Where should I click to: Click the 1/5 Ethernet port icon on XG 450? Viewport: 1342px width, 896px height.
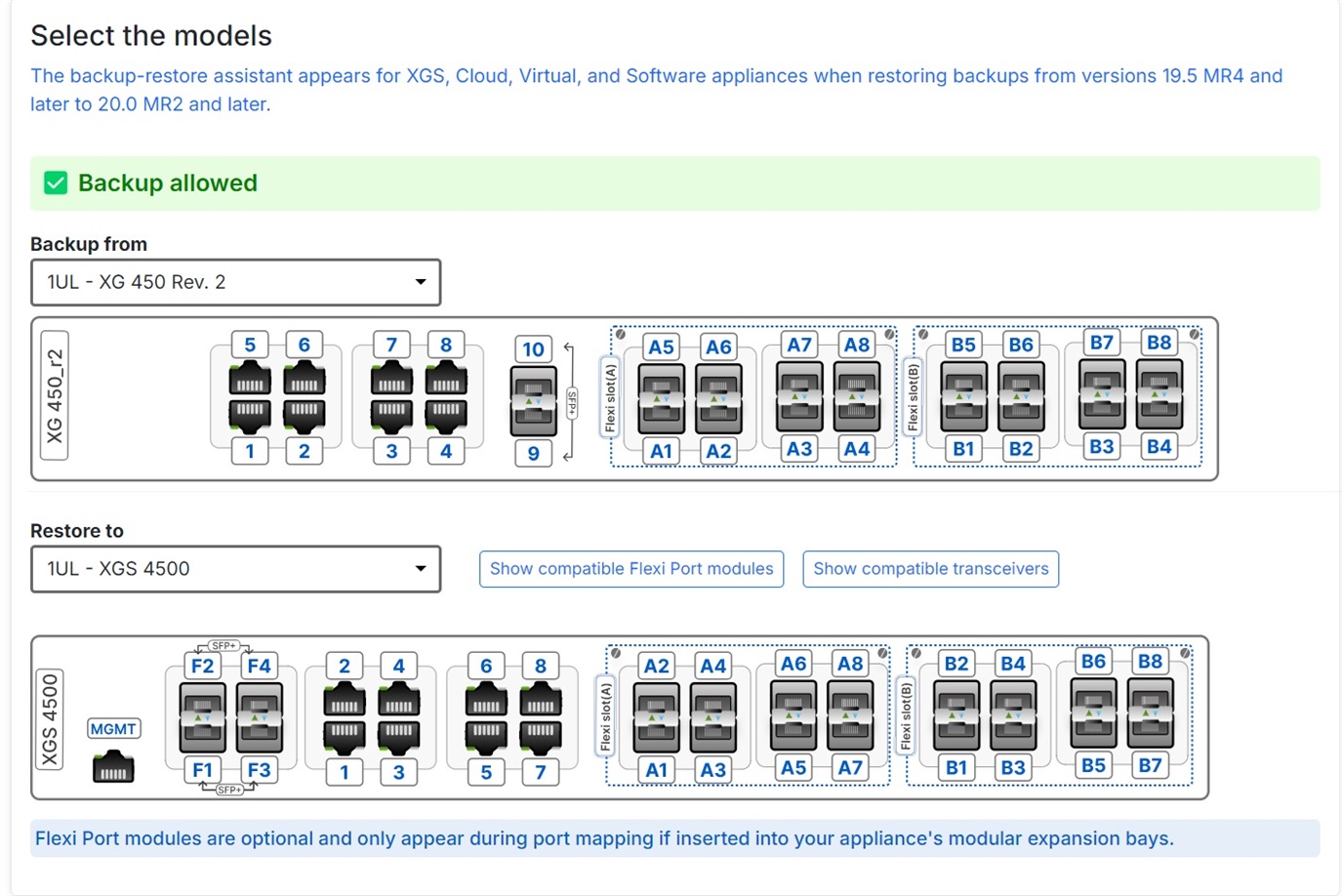[250, 398]
